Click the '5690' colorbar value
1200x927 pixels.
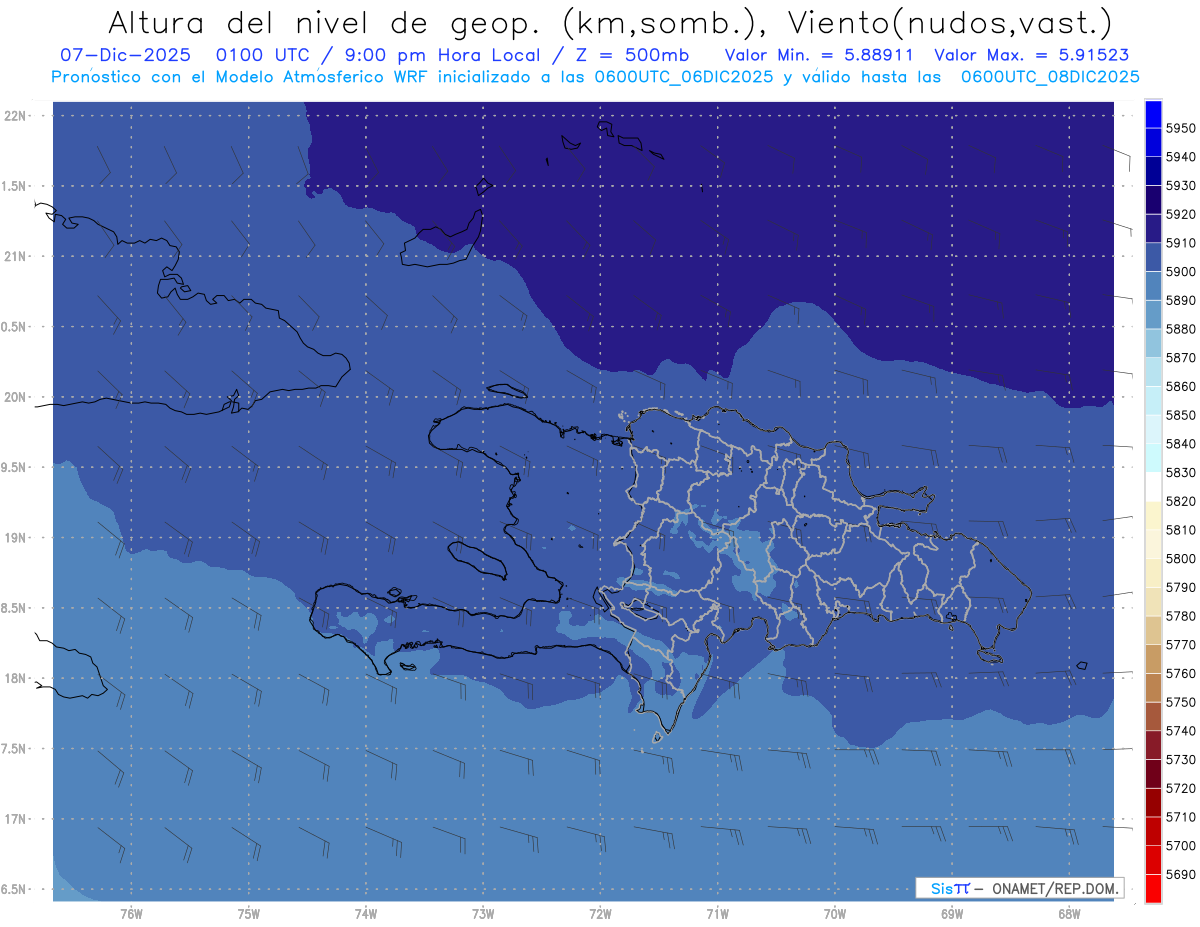point(1180,874)
